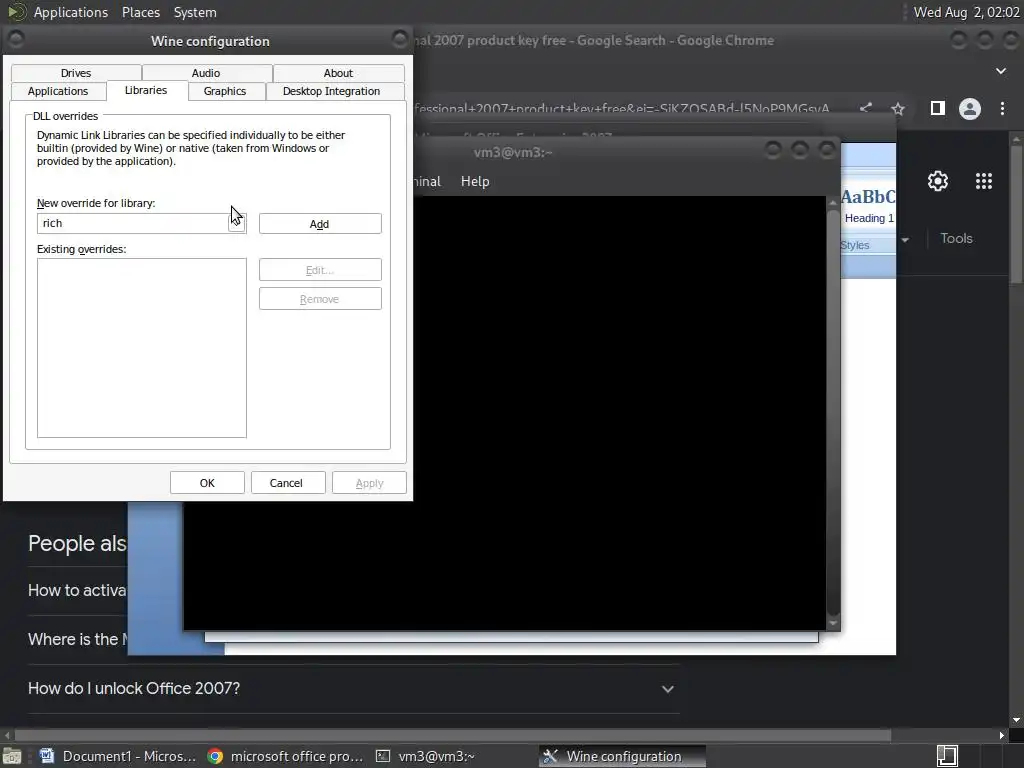Expand 'How do I unlock Office 2007?' question

click(x=353, y=688)
